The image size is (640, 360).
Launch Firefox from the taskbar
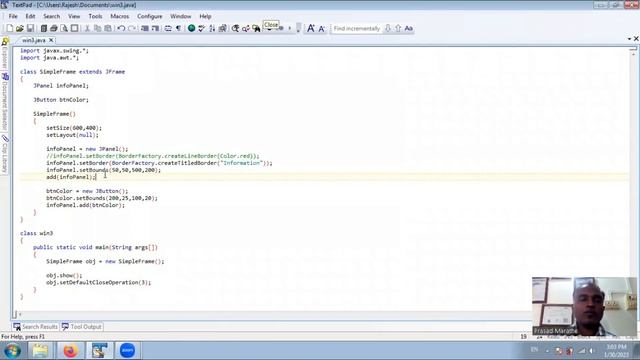pyautogui.click(x=70, y=351)
